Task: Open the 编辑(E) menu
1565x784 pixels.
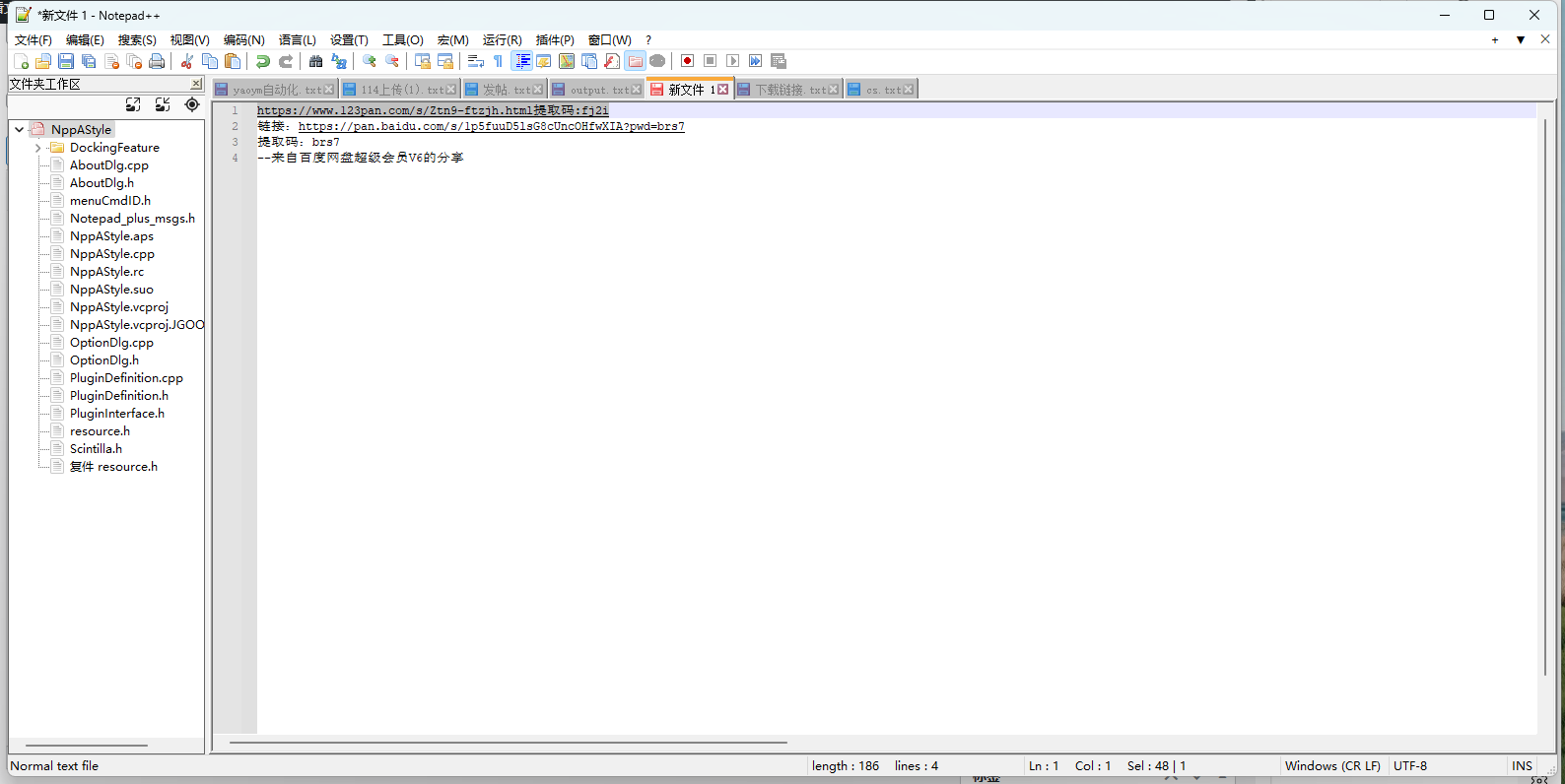Action: click(85, 40)
